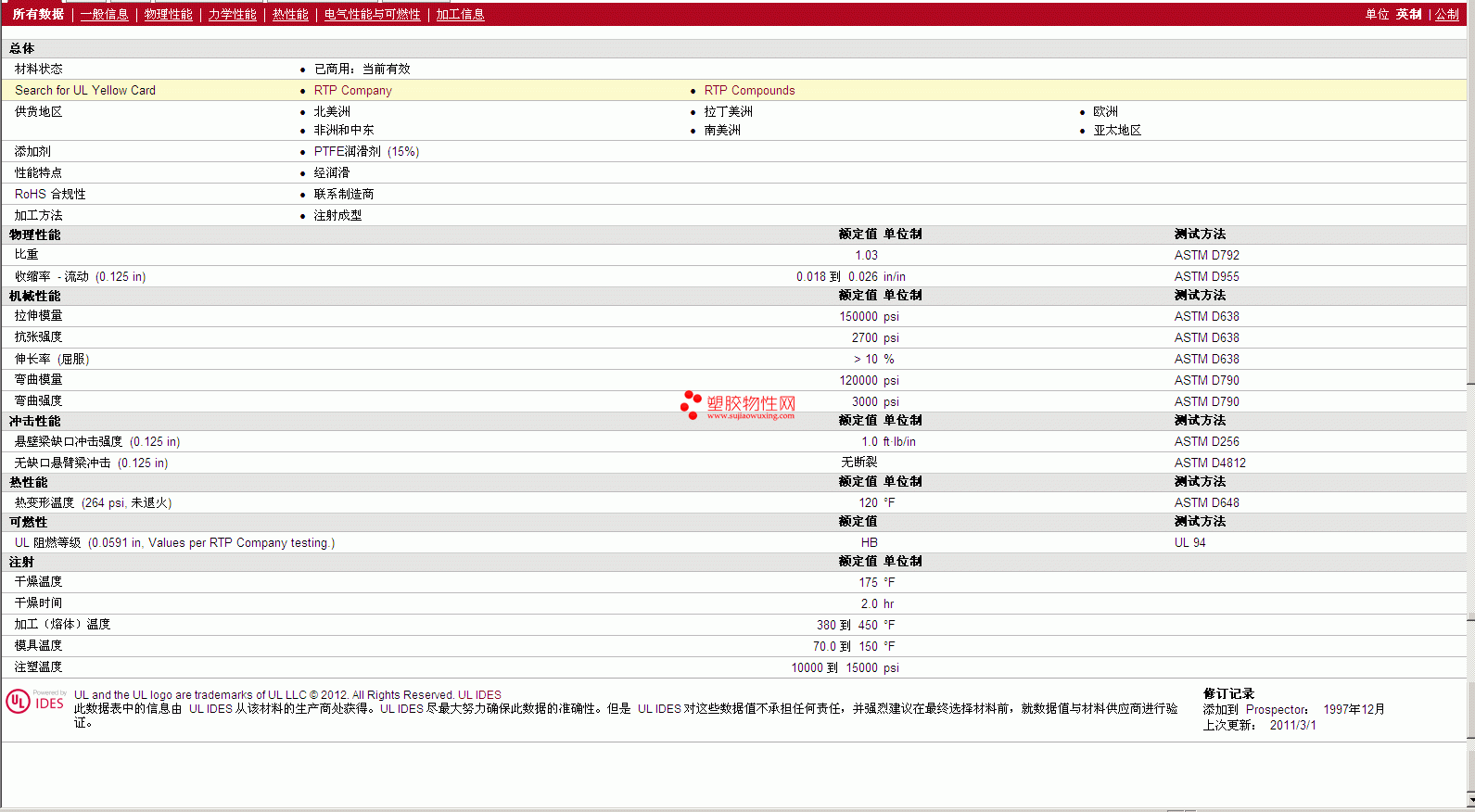Click tensile modulus value 150000

click(x=858, y=317)
